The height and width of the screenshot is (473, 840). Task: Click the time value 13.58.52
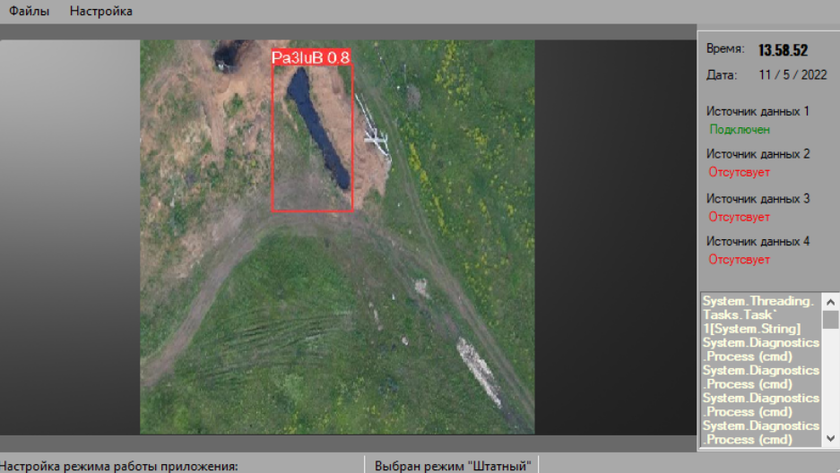click(783, 50)
